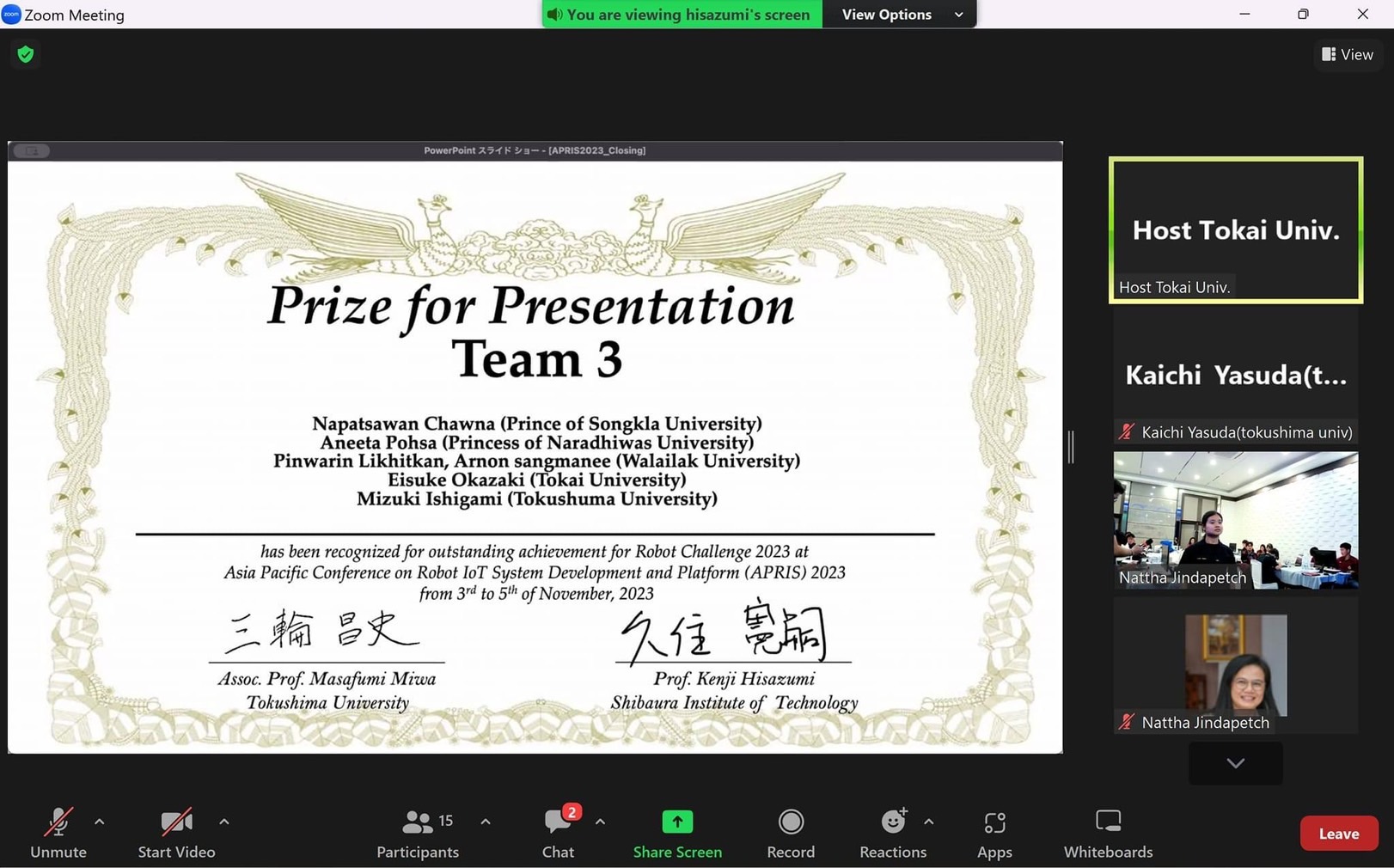Click the 'Aneeta Pohsa' name line
Viewport: 1394px width, 868px height.
click(x=537, y=443)
